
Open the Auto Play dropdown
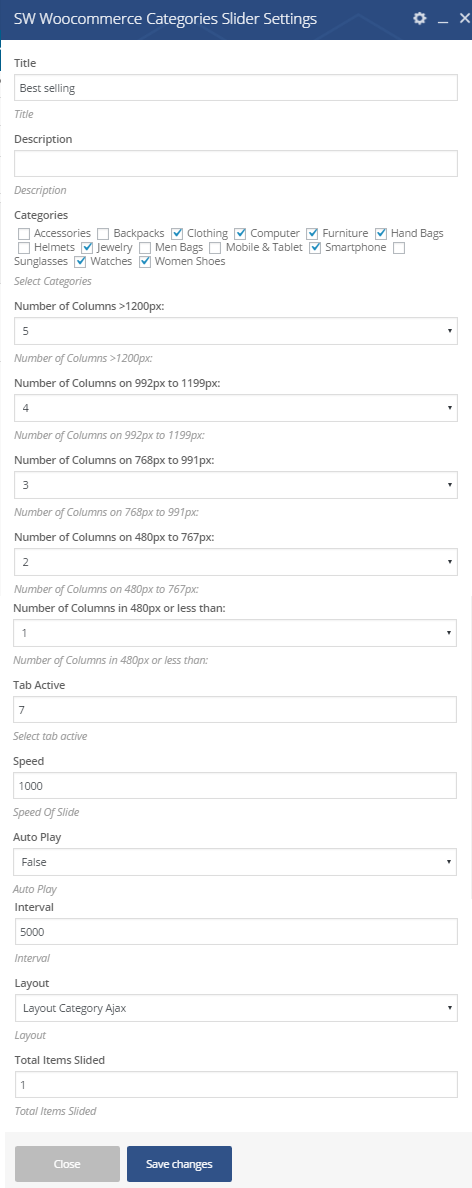pos(235,862)
